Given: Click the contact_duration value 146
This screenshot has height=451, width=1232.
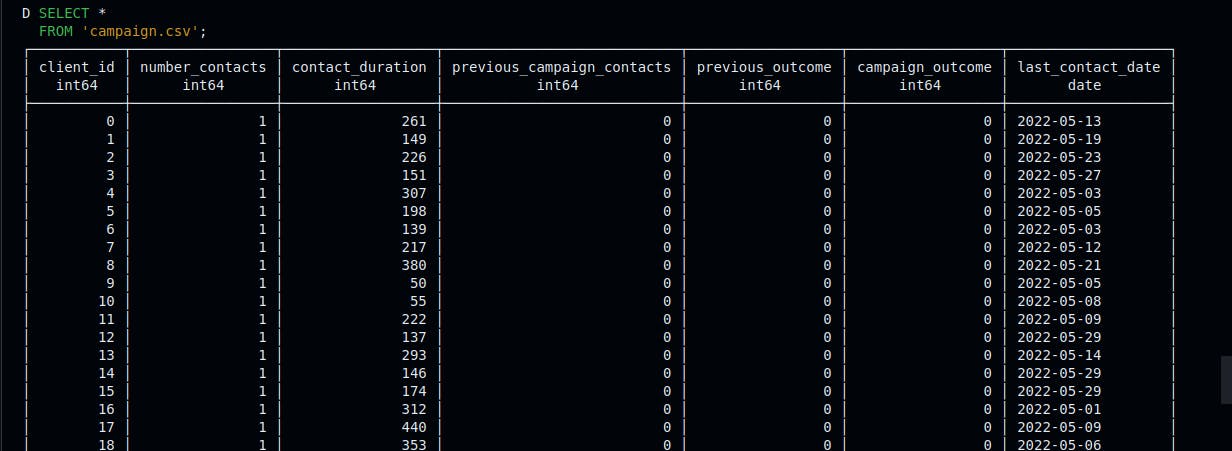Looking at the screenshot, I should [x=414, y=373].
